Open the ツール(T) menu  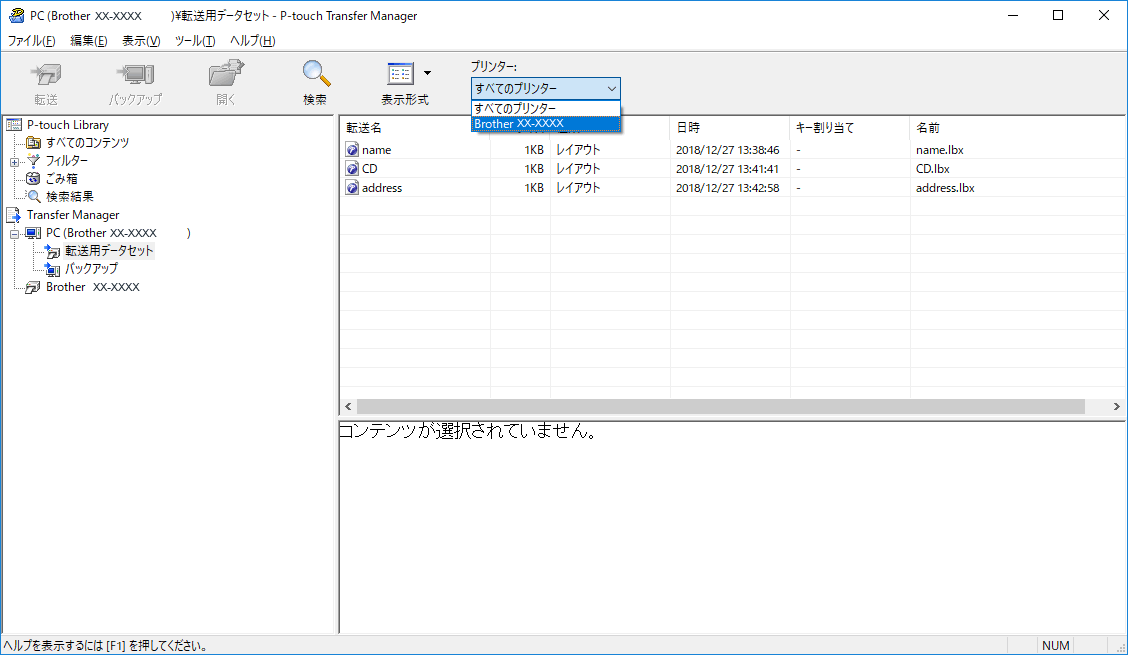(195, 41)
